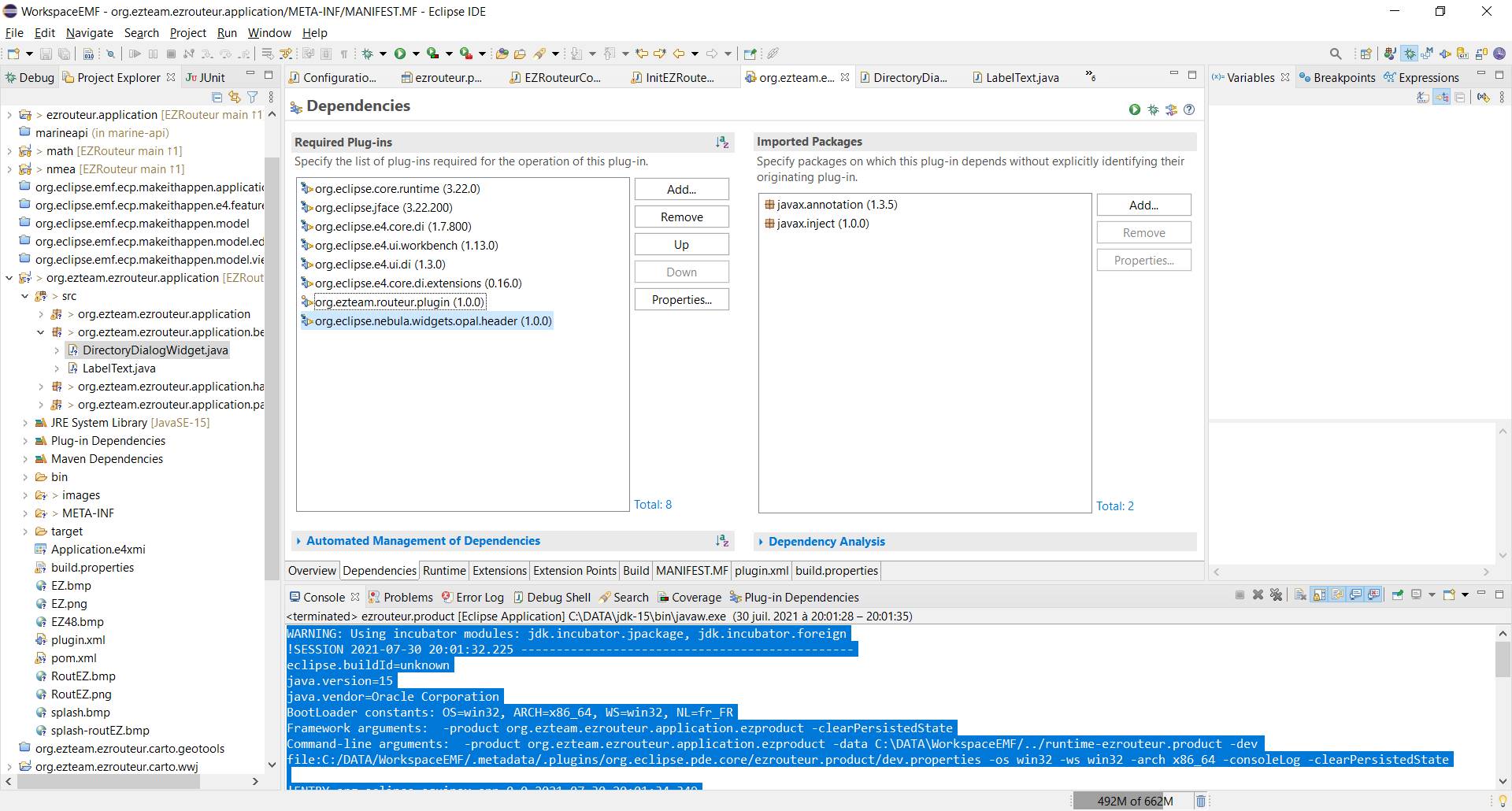Collapse the org.ezteam.ezrouteur.application project node
The width and height of the screenshot is (1512, 811).
(x=9, y=278)
